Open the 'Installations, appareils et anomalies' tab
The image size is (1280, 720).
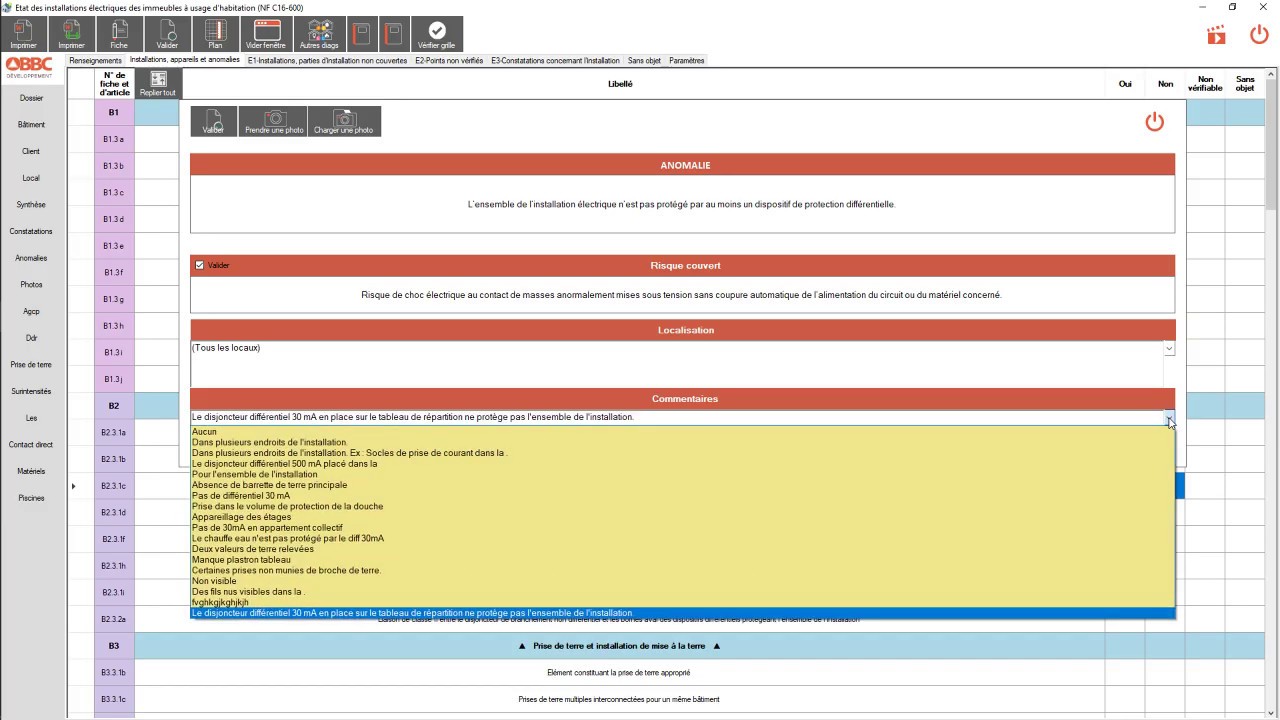[x=185, y=60]
